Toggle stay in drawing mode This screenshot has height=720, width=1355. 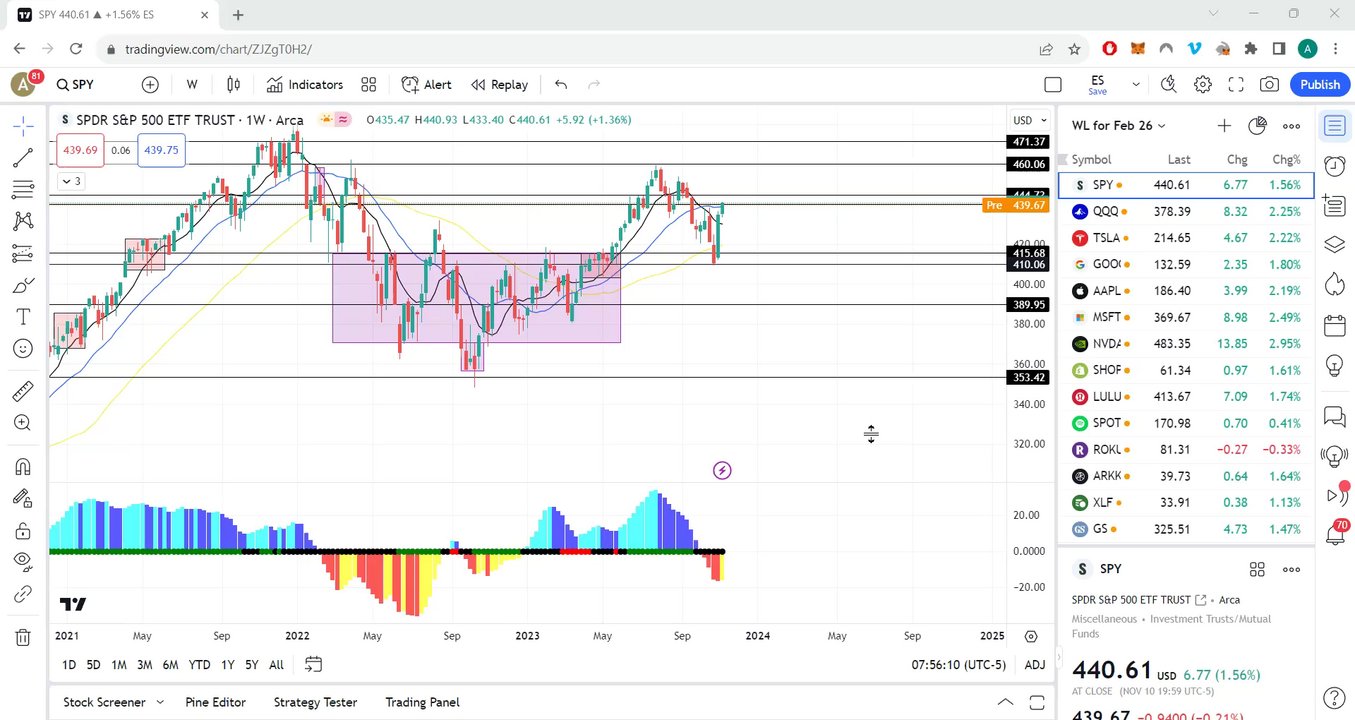pyautogui.click(x=23, y=498)
